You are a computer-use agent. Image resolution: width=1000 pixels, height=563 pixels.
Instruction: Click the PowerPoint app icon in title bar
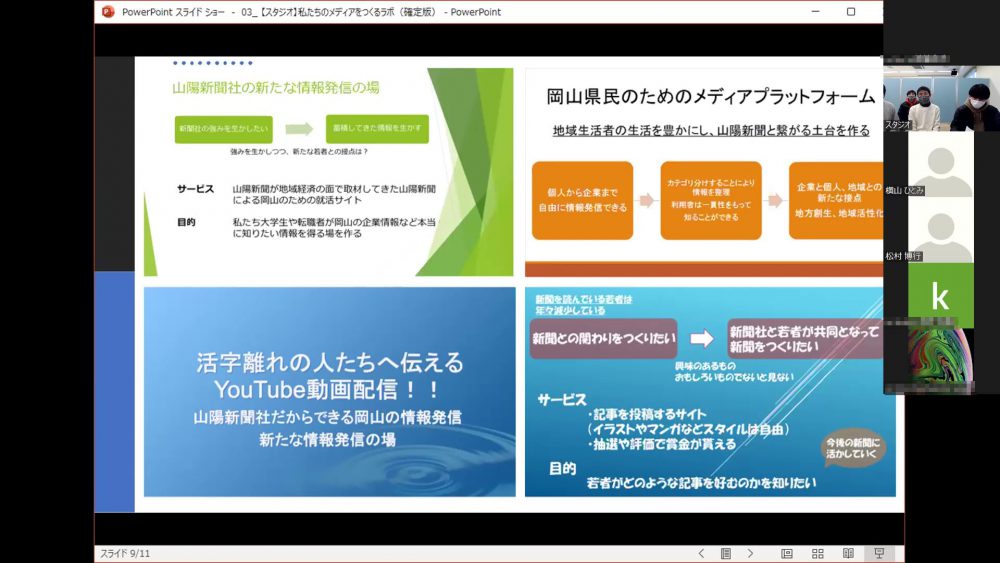108,11
